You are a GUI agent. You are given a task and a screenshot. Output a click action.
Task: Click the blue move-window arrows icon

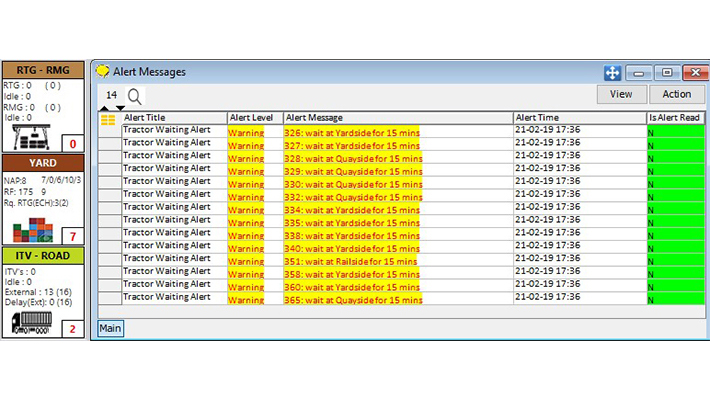pyautogui.click(x=613, y=72)
